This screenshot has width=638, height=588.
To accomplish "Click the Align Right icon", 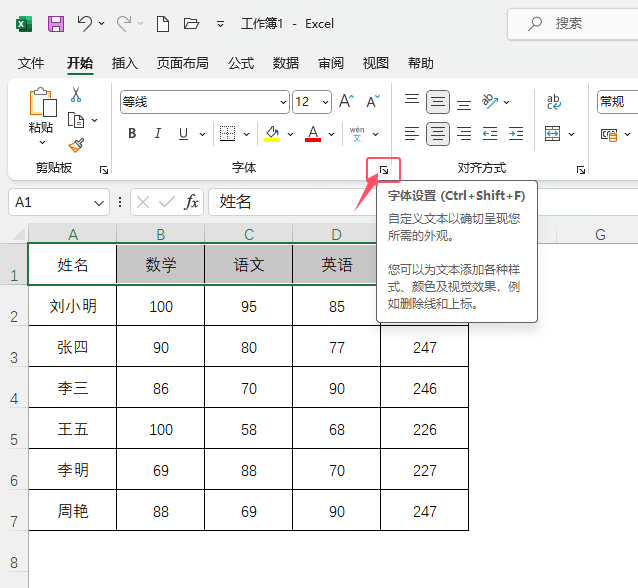I will (464, 133).
